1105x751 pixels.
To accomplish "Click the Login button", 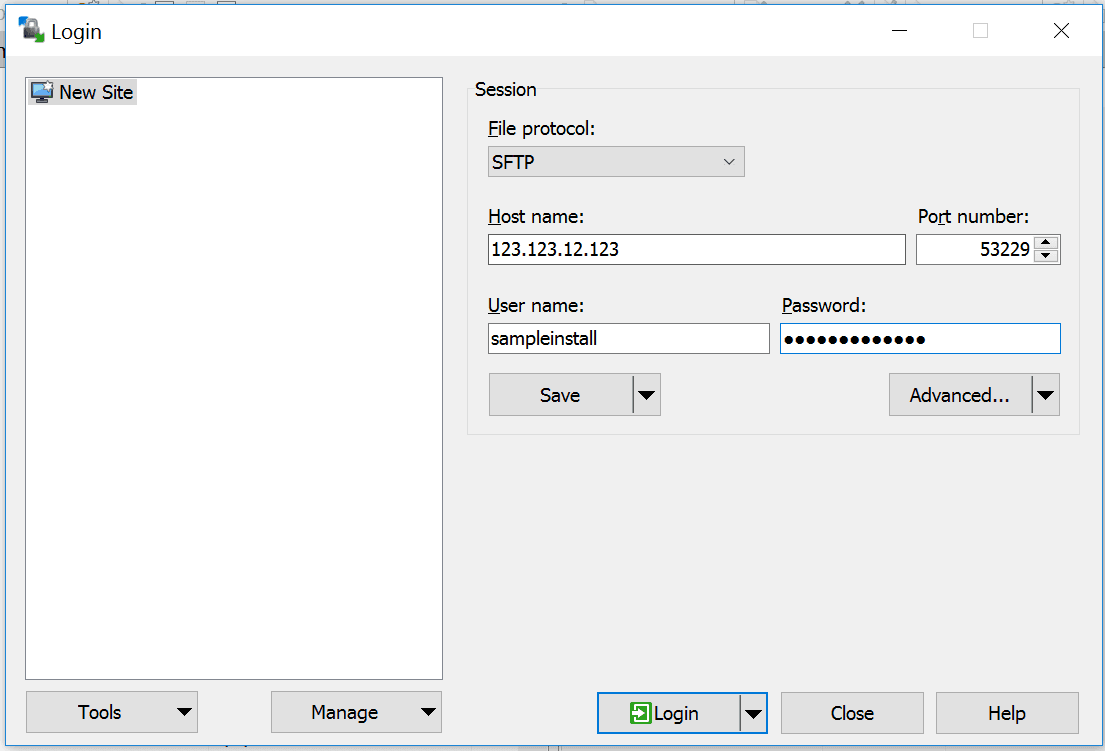I will (674, 713).
